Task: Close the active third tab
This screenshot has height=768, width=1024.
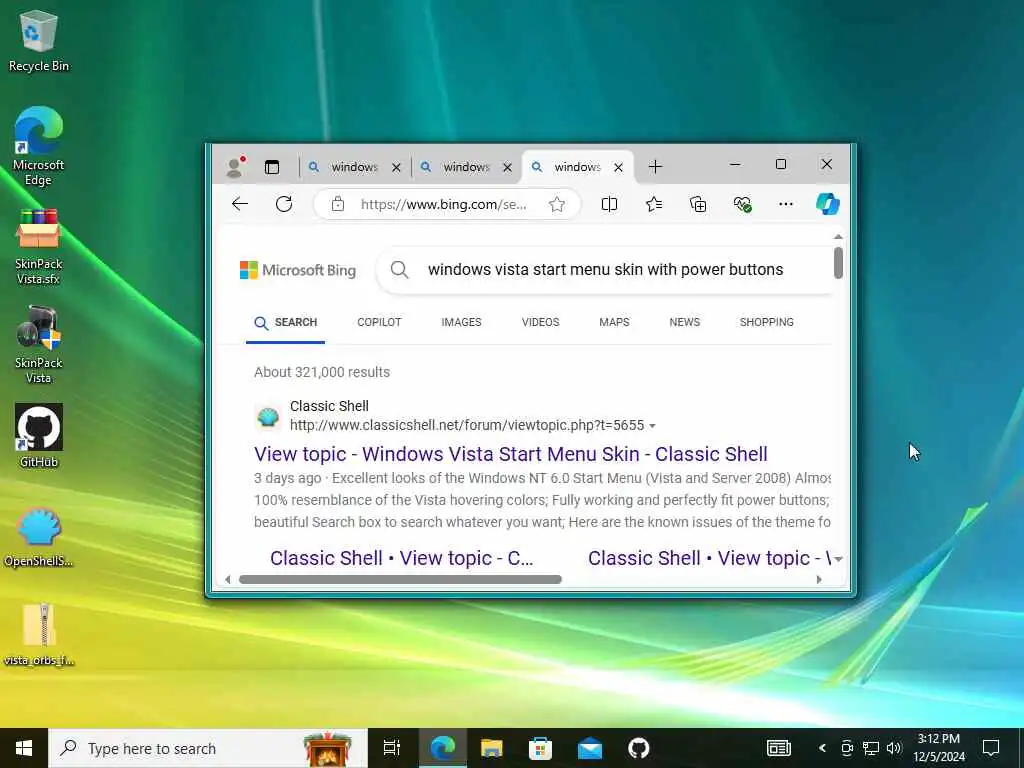Action: pos(618,168)
